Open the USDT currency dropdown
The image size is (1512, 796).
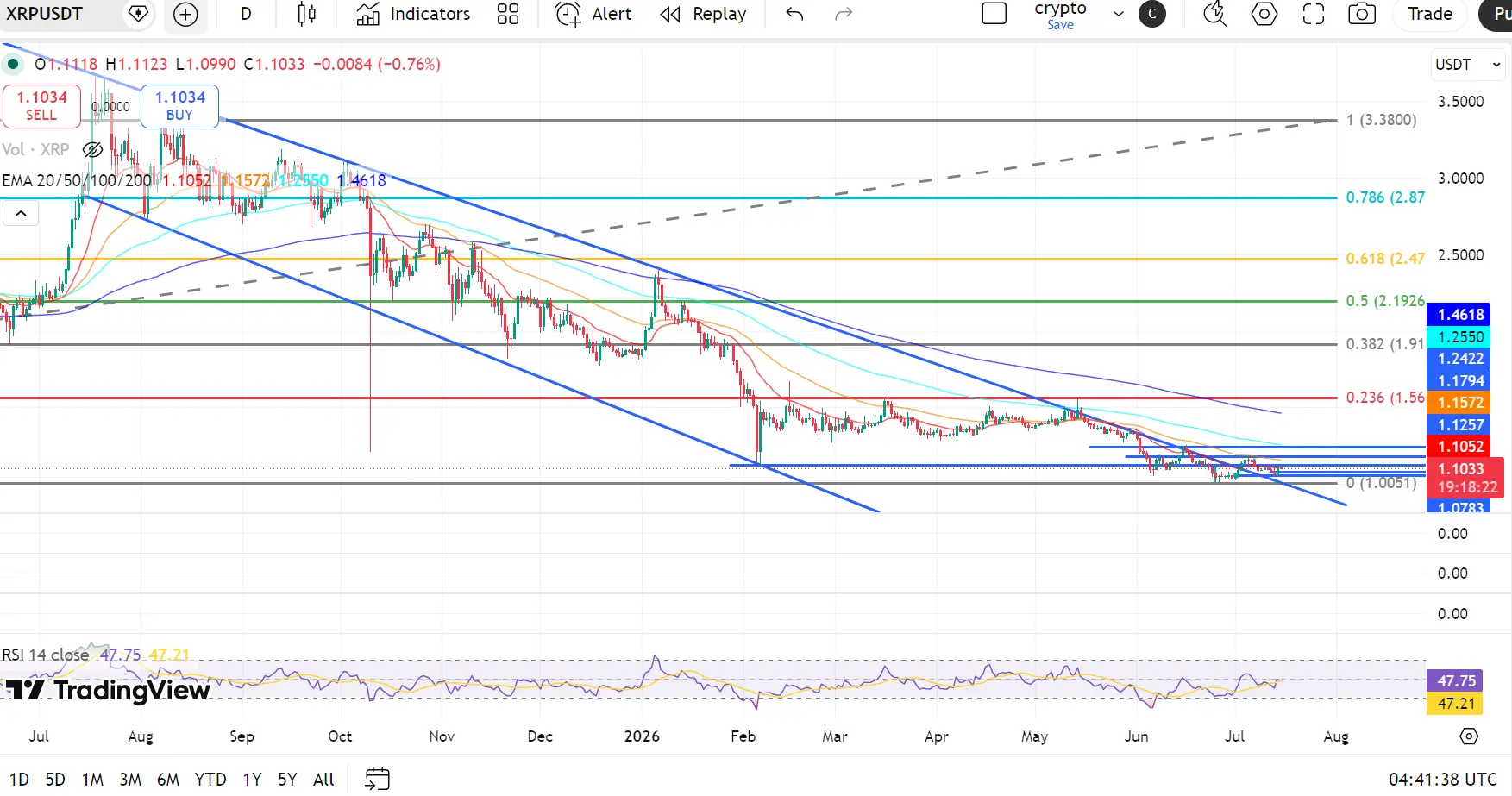click(1468, 65)
